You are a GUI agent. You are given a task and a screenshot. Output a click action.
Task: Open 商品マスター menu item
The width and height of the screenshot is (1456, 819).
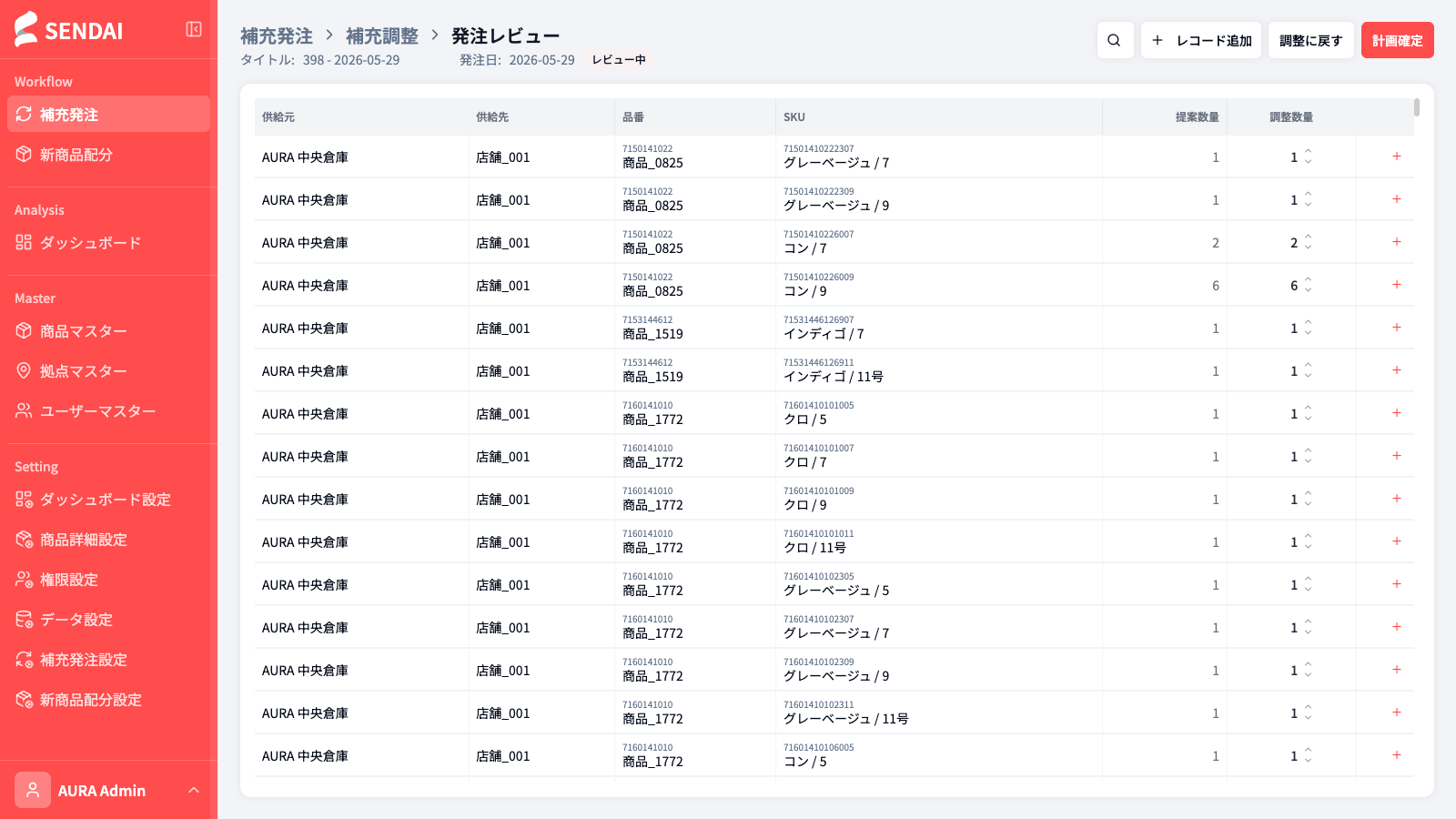[x=108, y=330]
